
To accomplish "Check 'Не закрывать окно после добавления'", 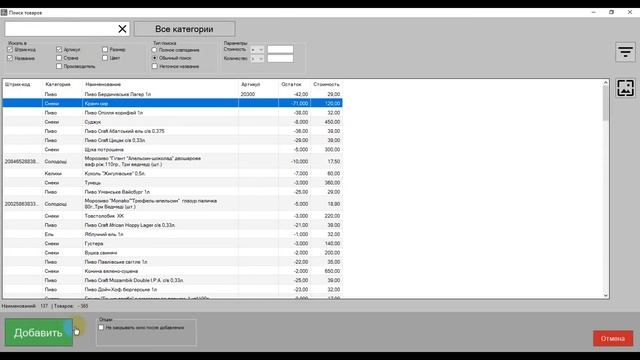I will point(101,327).
